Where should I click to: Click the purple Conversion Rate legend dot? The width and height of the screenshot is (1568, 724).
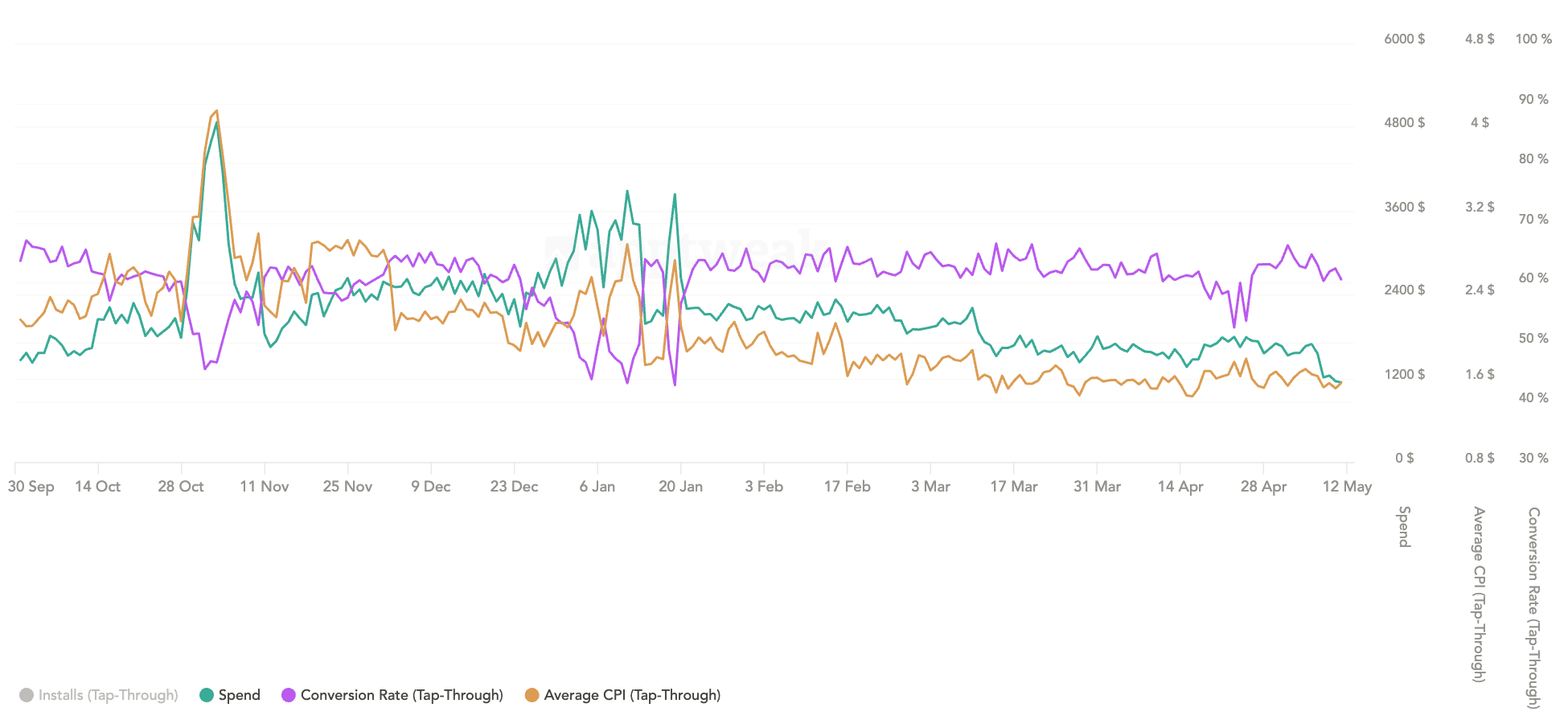289,695
